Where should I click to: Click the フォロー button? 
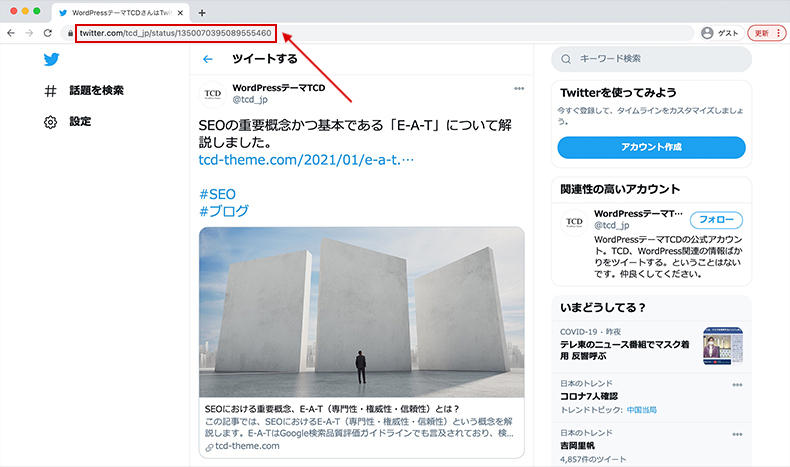716,220
